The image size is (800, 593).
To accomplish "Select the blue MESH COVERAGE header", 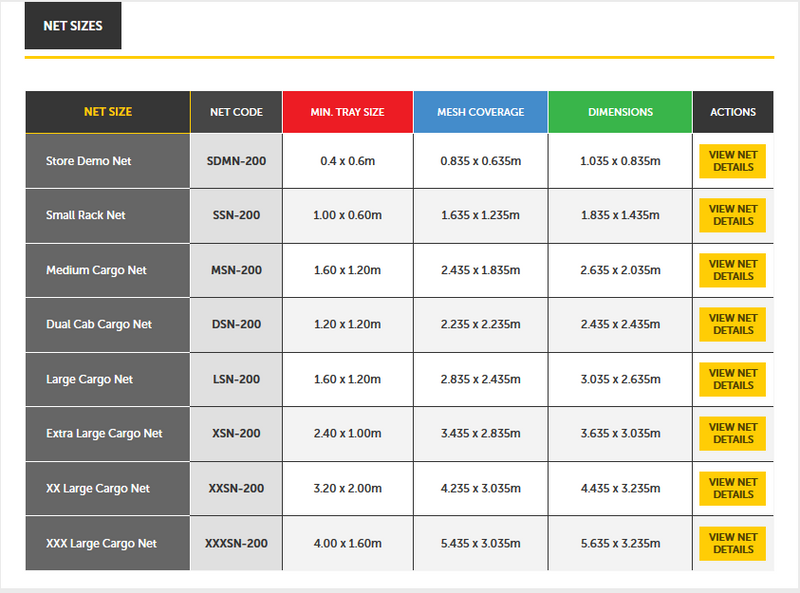I will click(x=481, y=112).
